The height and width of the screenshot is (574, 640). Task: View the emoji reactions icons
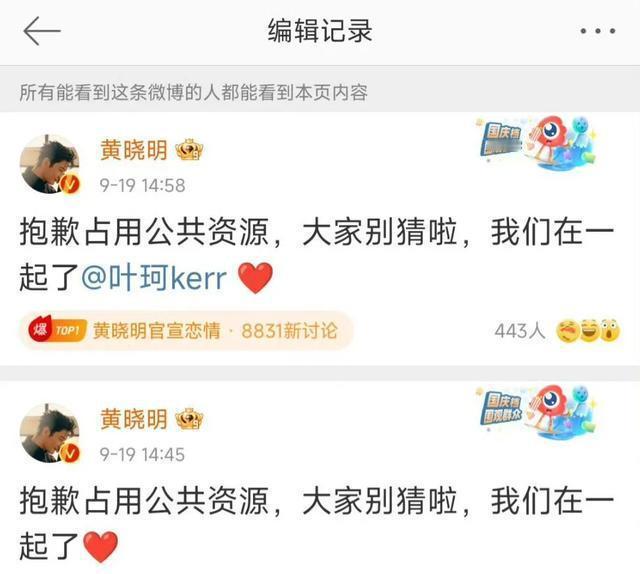[x=588, y=331]
